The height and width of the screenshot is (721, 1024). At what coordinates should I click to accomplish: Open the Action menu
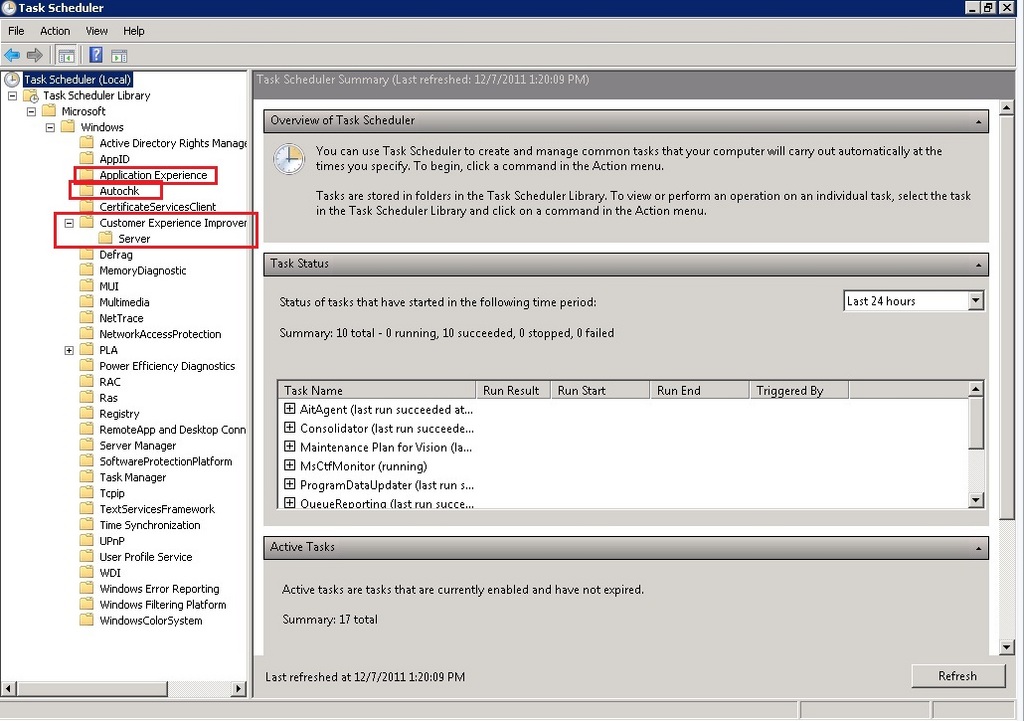(54, 30)
